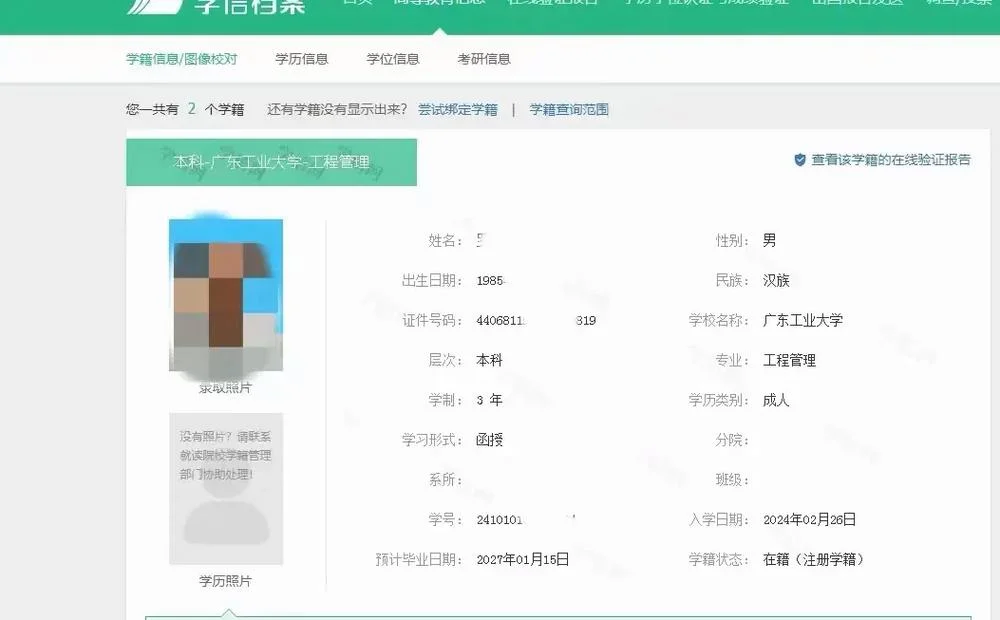Screen dimensions: 1000x620
Task: Open the 学籍信息/图像校对 tab
Action: click(x=182, y=59)
